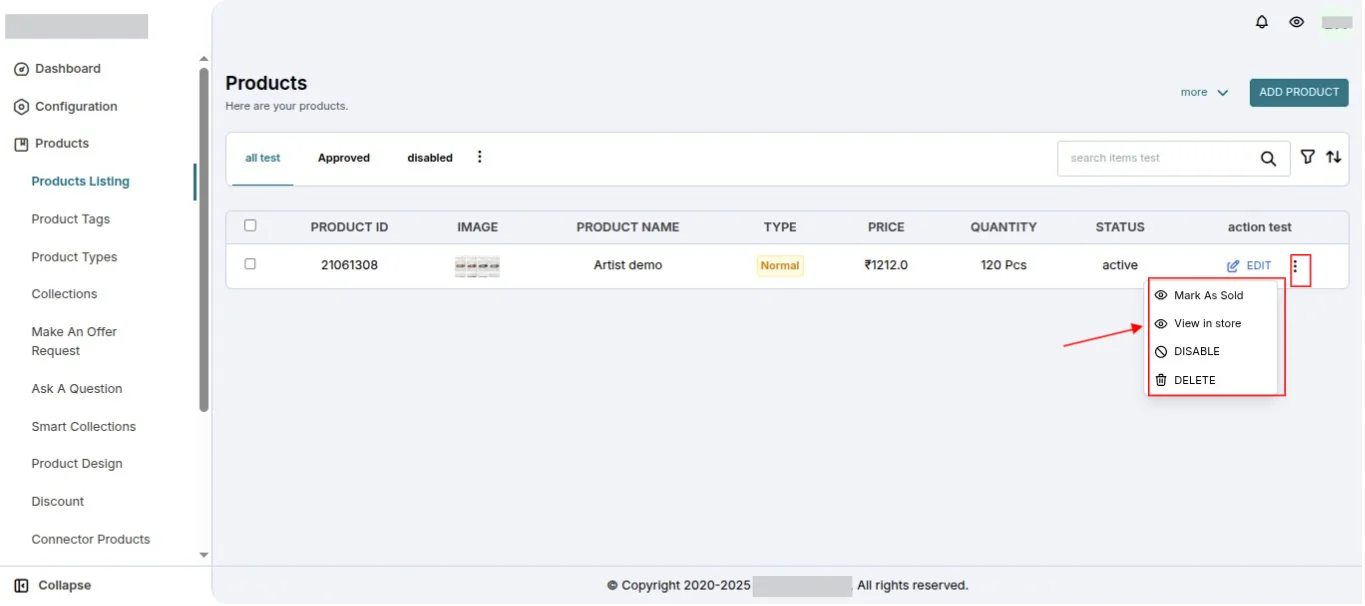Screen dimensions: 1365x606
Task: Click the Products box icon in sidebar
Action: tap(21, 144)
